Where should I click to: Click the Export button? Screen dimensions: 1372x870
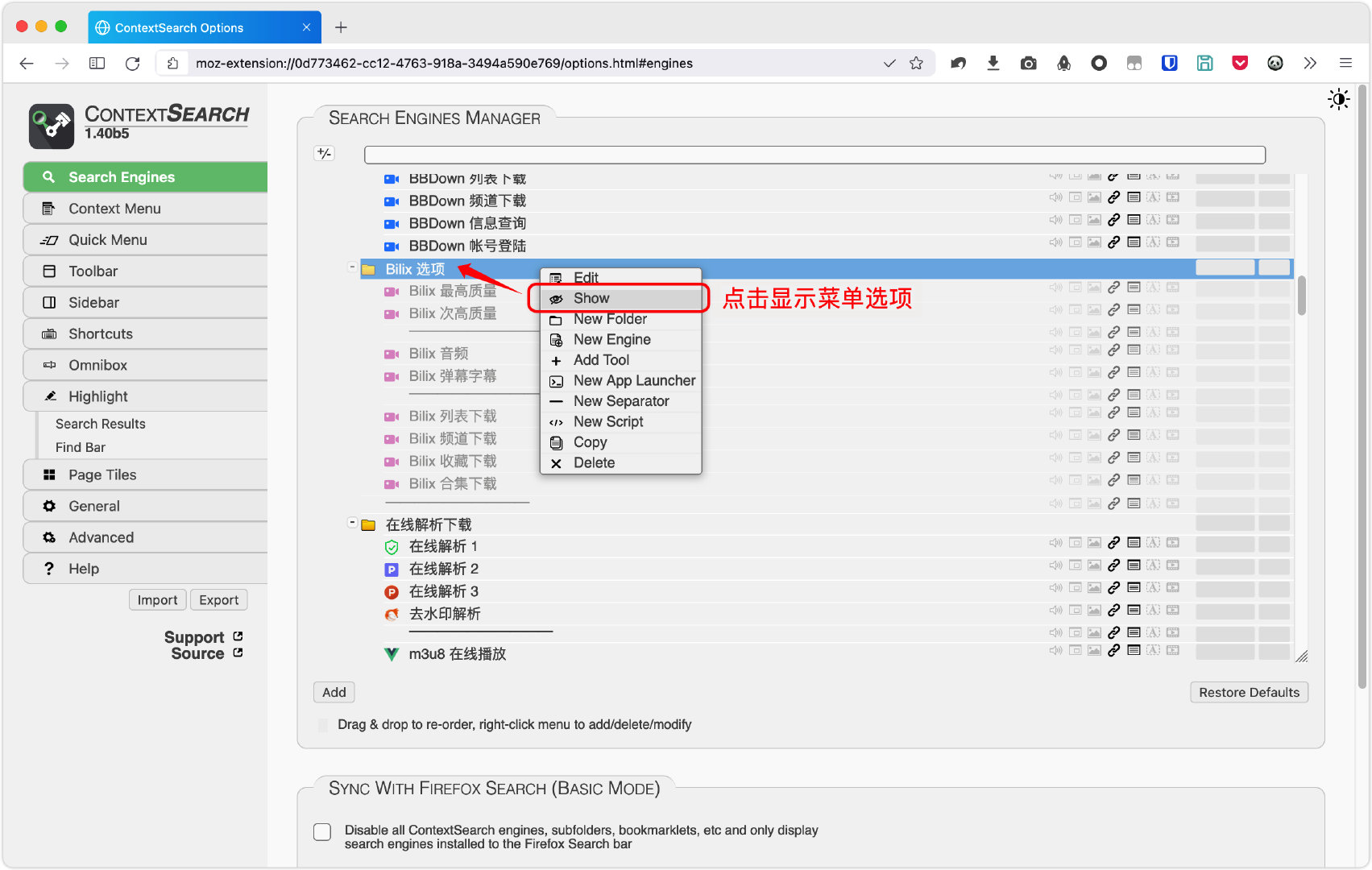[x=219, y=600]
